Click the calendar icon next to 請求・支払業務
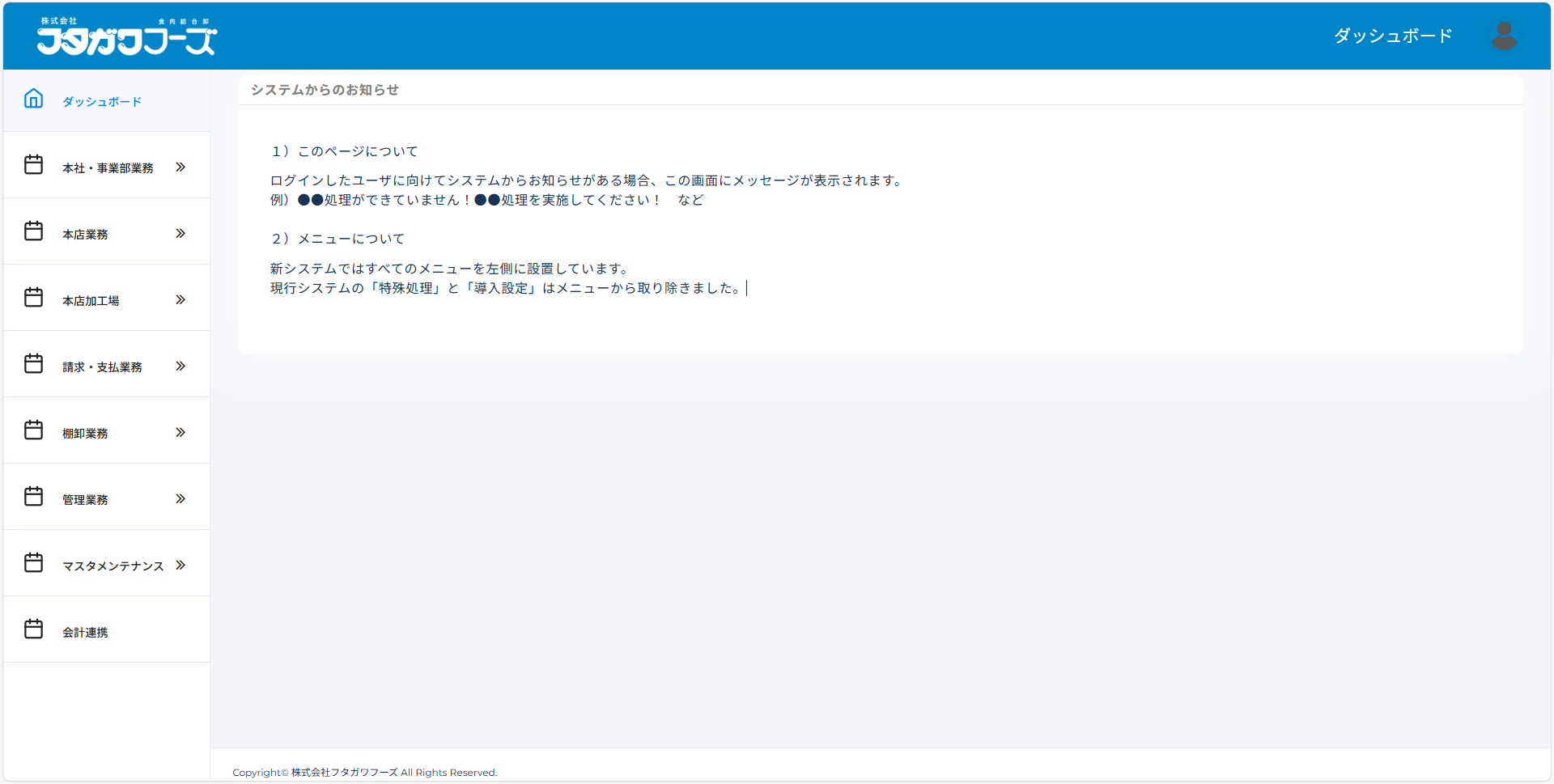 [33, 363]
